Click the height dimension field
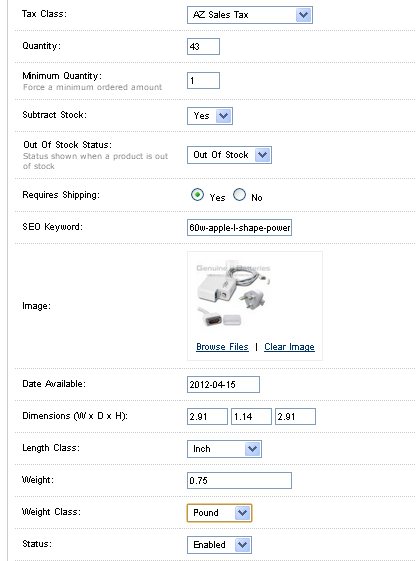The width and height of the screenshot is (418, 561). 295,416
